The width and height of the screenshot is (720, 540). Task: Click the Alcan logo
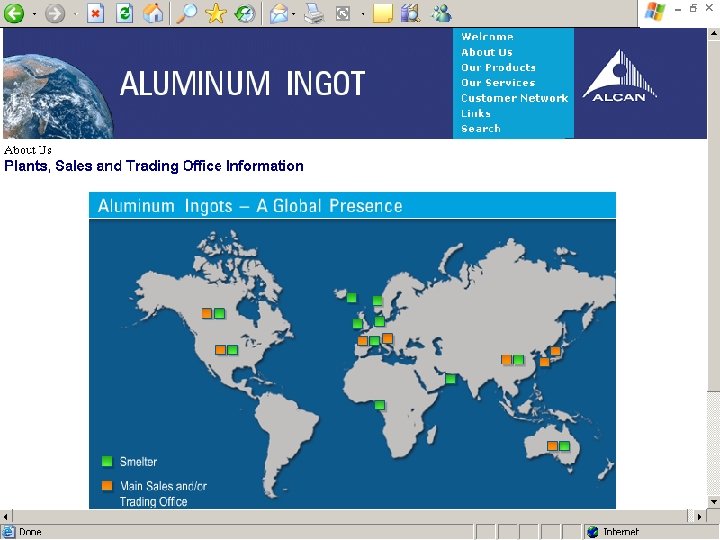pyautogui.click(x=619, y=76)
